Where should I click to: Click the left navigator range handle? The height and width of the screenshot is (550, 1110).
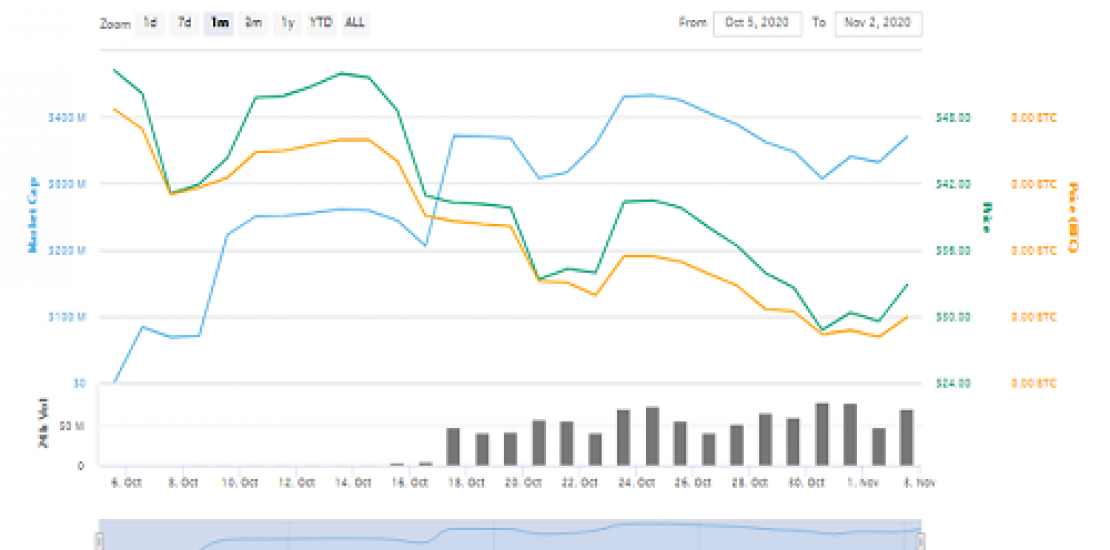(99, 541)
